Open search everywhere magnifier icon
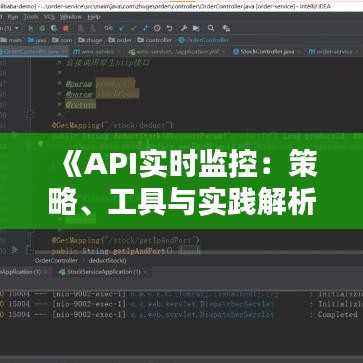Image resolution: width=363 pixels, height=363 pixels. (211, 28)
